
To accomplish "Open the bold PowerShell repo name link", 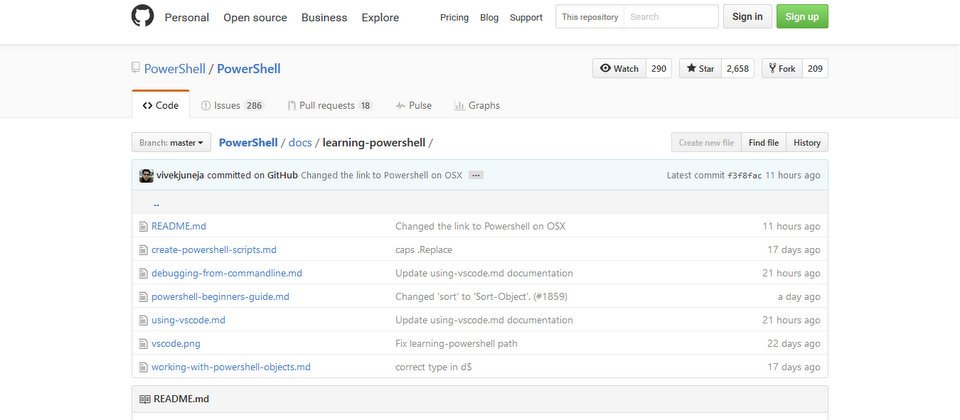I will click(249, 69).
